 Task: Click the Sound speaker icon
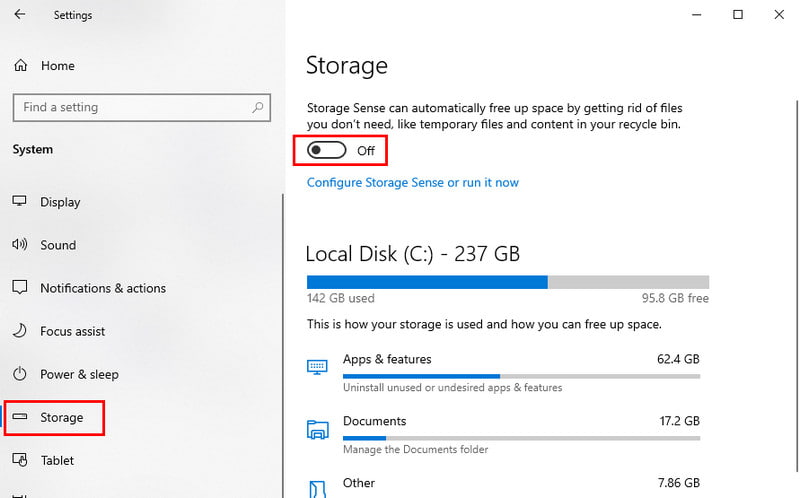19,244
